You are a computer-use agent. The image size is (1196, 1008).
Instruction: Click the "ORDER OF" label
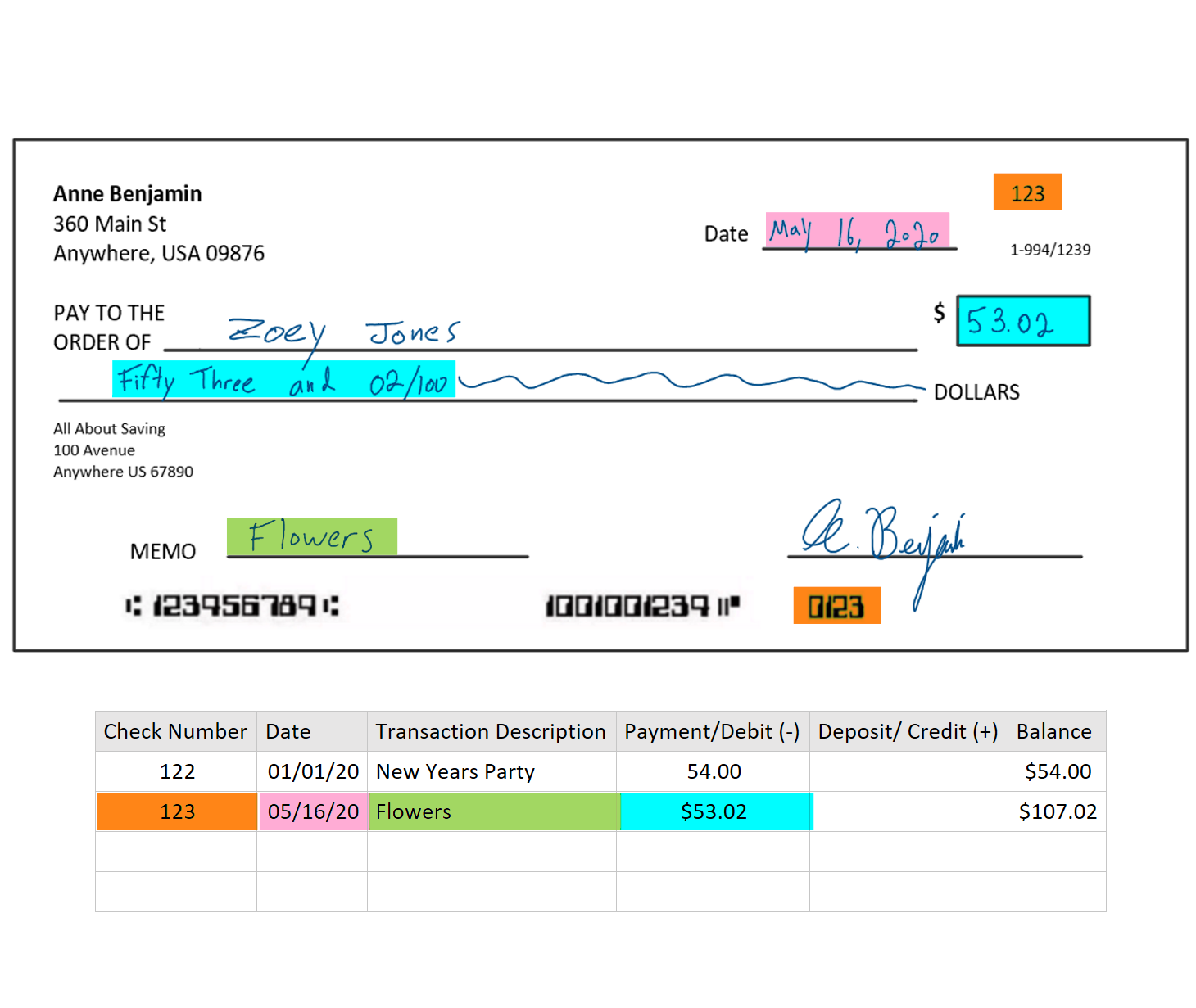click(x=102, y=342)
